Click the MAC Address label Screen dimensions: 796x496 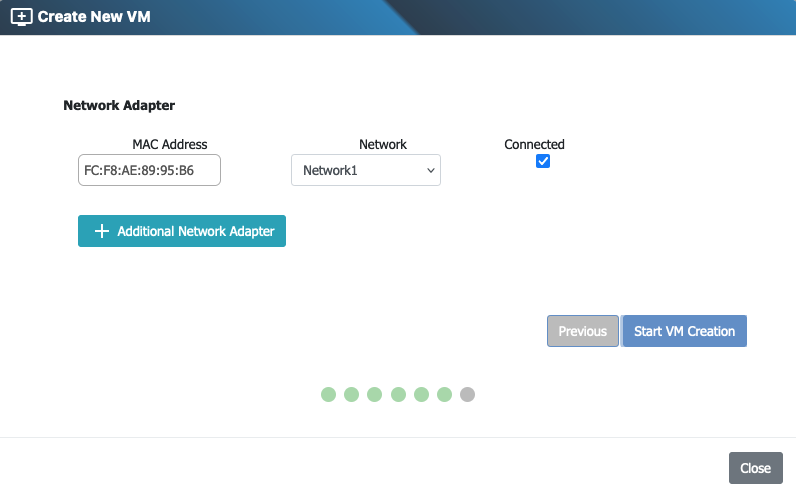[170, 144]
